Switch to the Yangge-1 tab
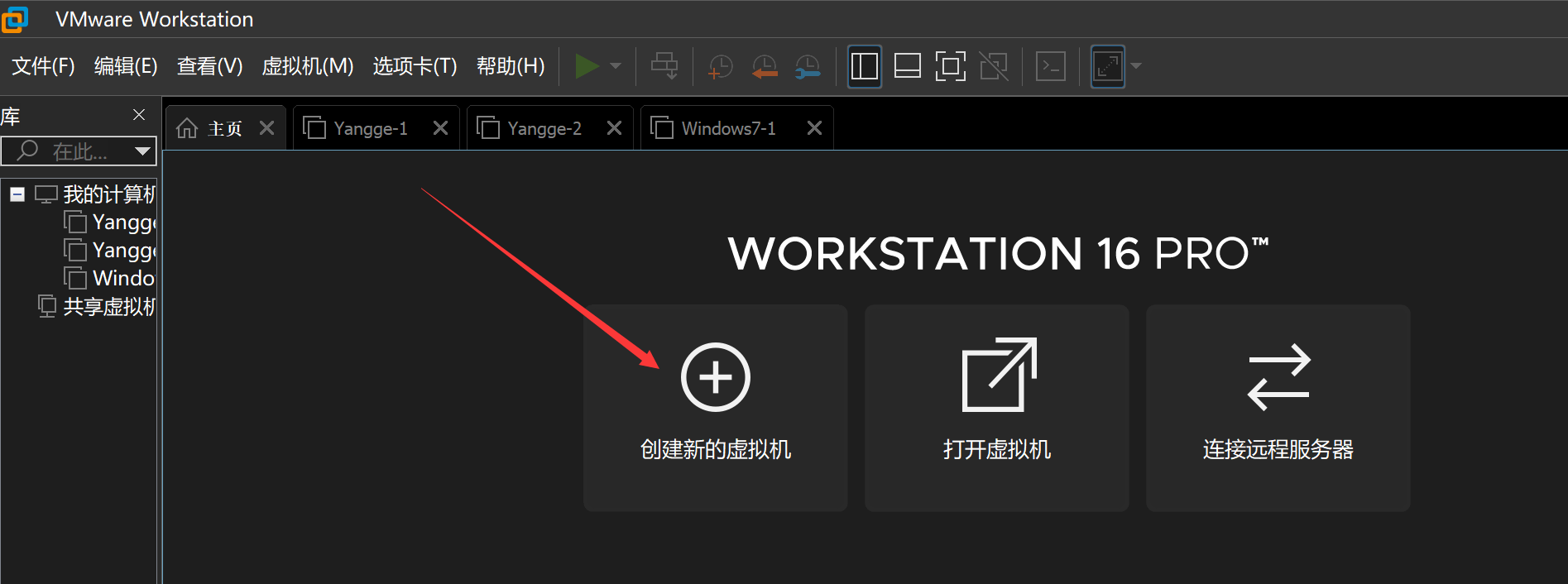This screenshot has width=1568, height=584. tap(371, 128)
